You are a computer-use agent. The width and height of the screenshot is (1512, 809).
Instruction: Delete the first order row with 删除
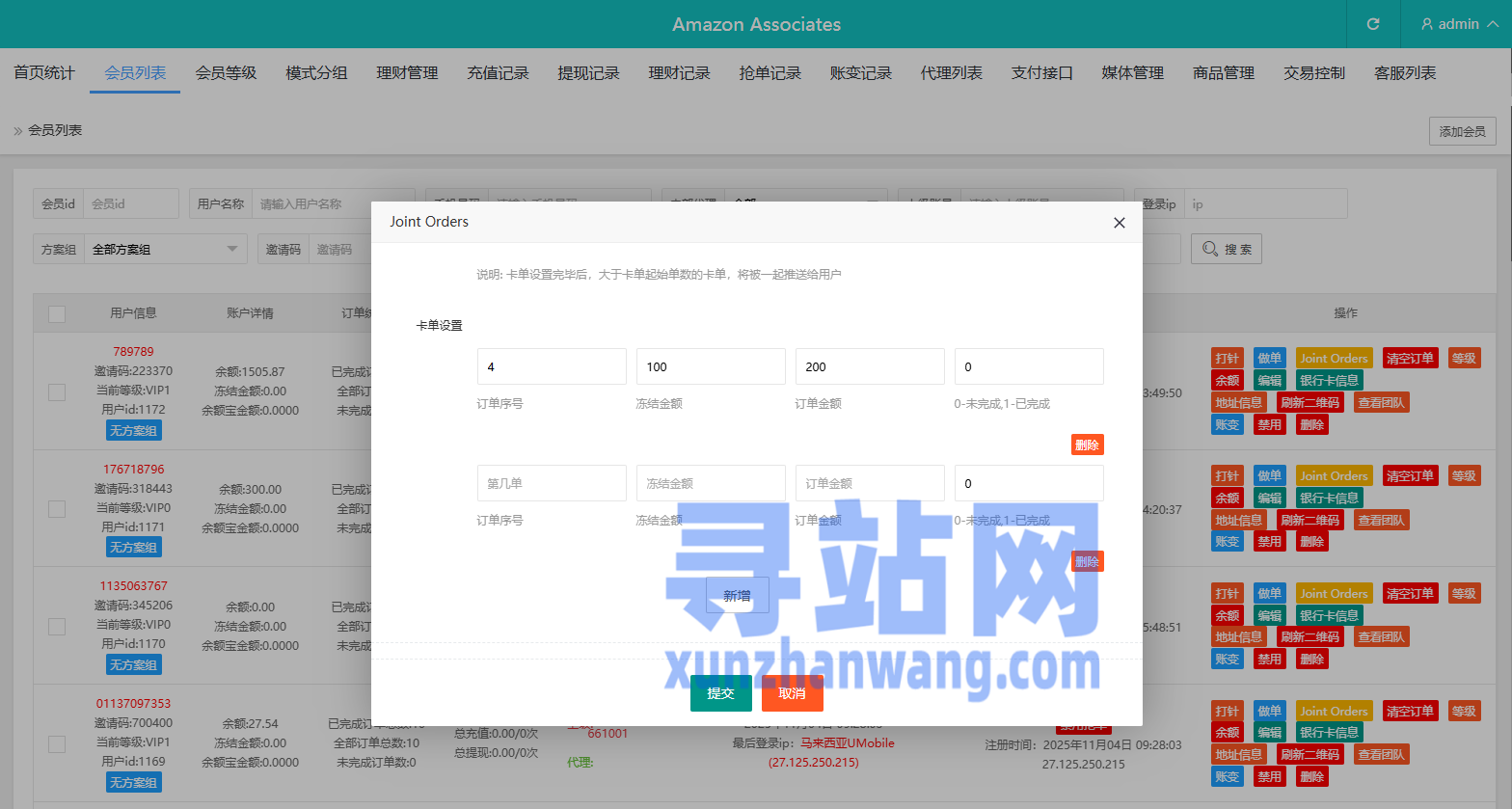1087,445
